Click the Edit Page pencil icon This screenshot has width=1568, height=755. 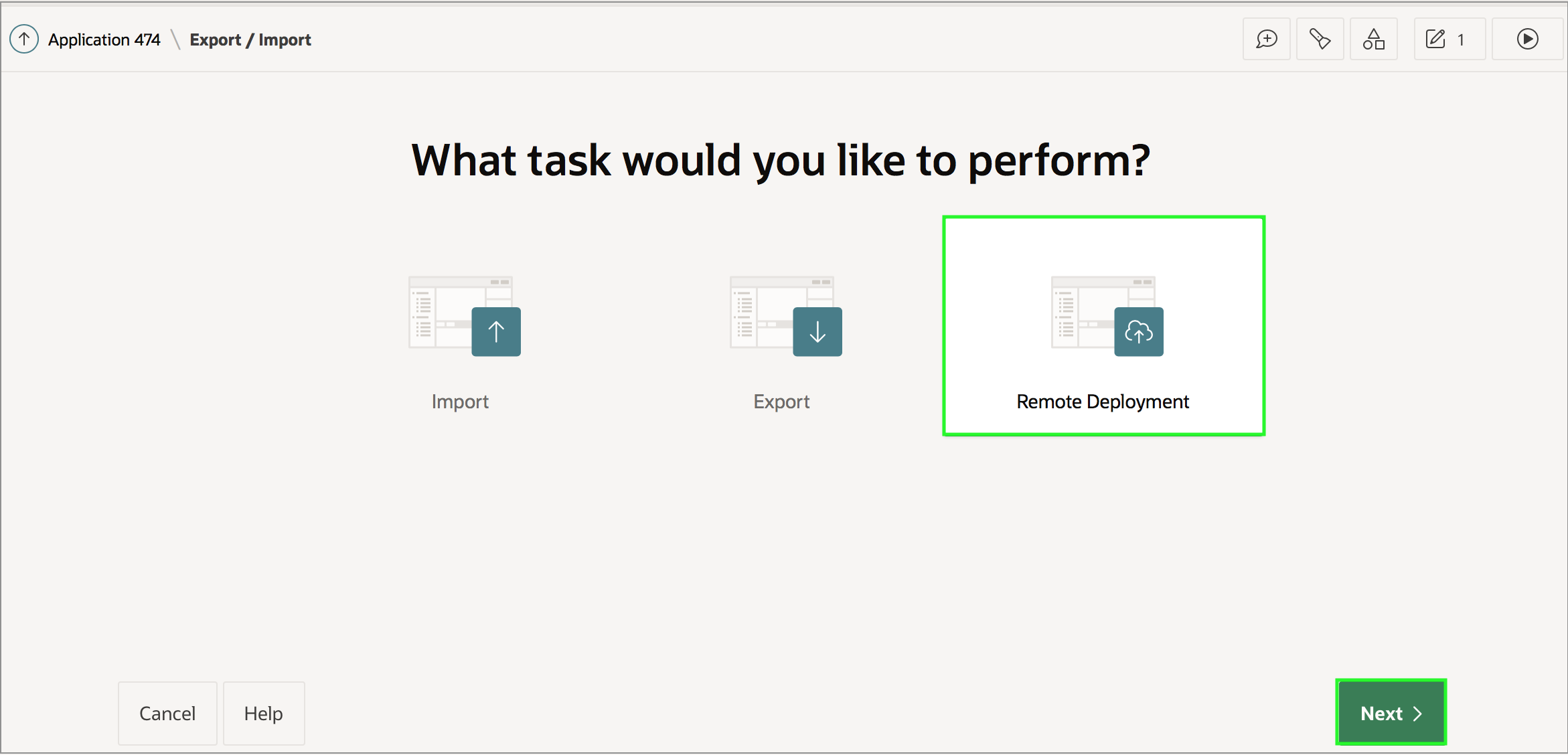(1435, 39)
